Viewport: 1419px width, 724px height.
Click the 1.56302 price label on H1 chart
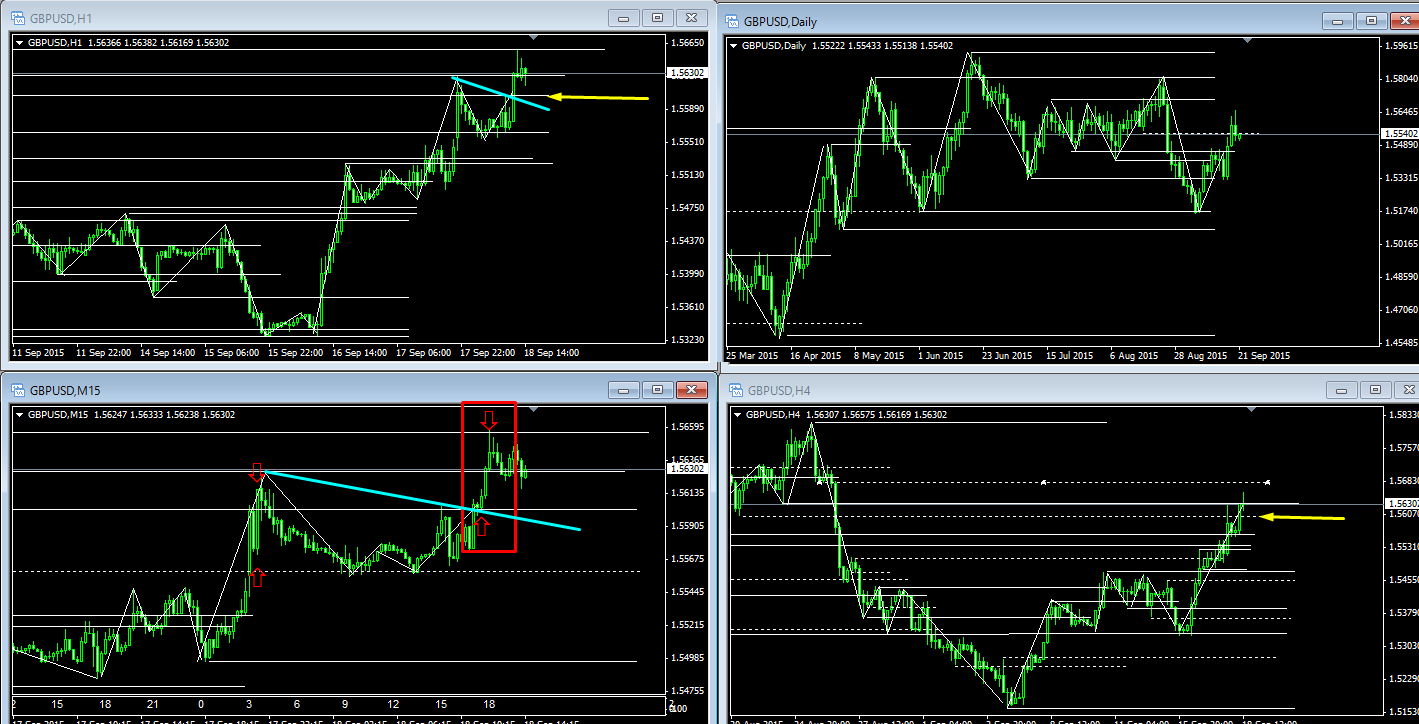tap(688, 73)
